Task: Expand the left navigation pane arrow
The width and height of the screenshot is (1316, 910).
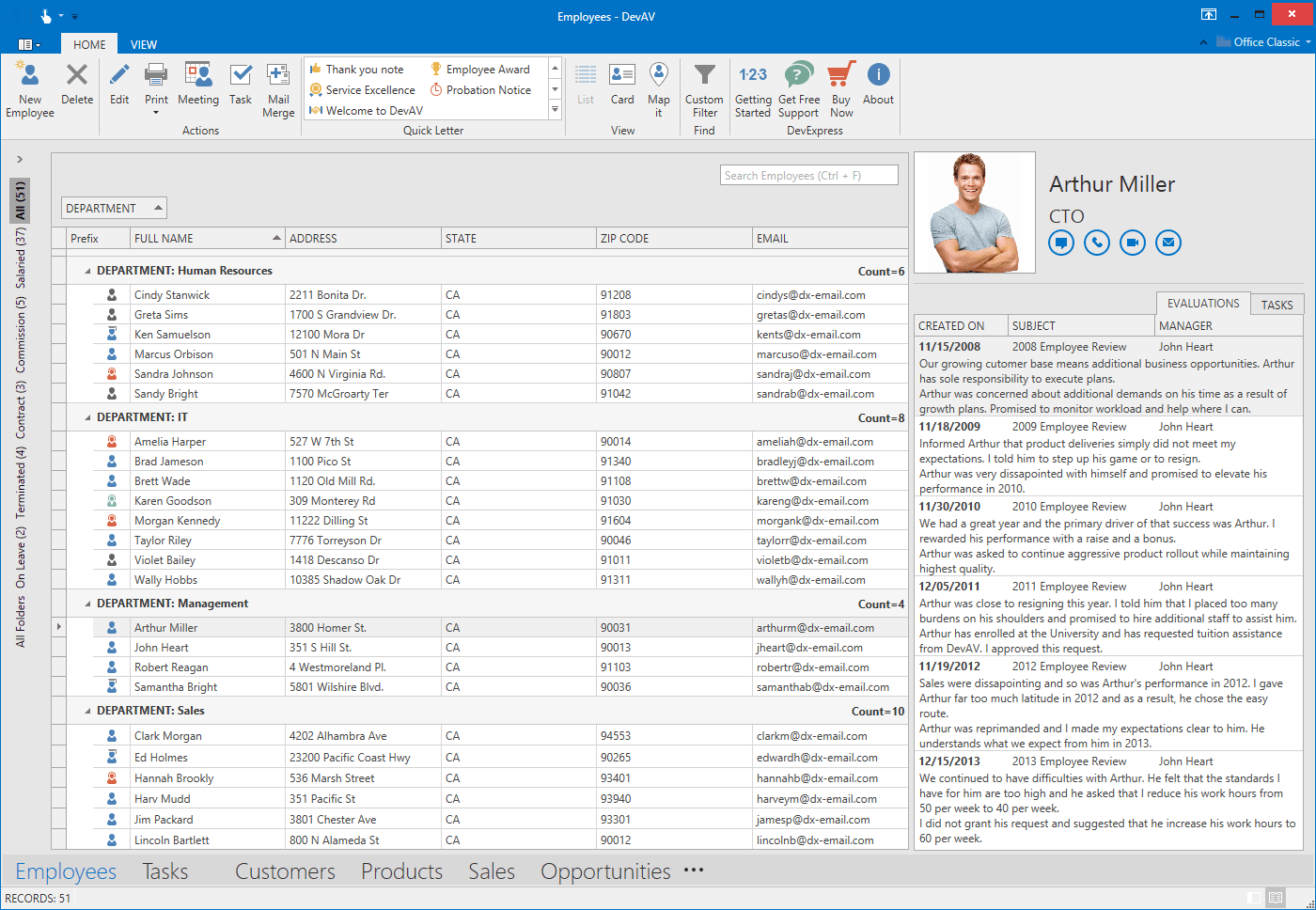Action: click(x=20, y=159)
